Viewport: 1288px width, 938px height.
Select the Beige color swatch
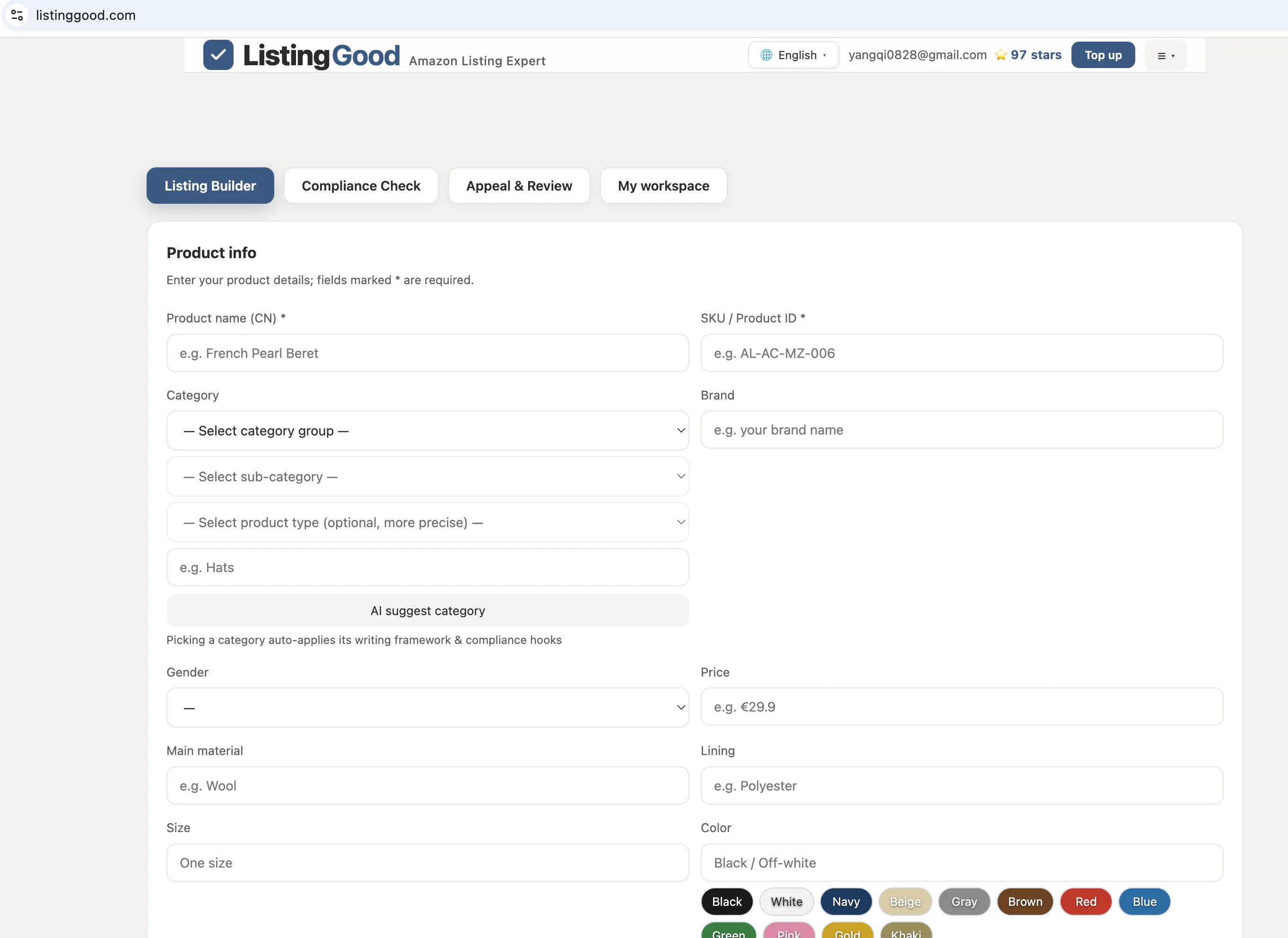905,902
